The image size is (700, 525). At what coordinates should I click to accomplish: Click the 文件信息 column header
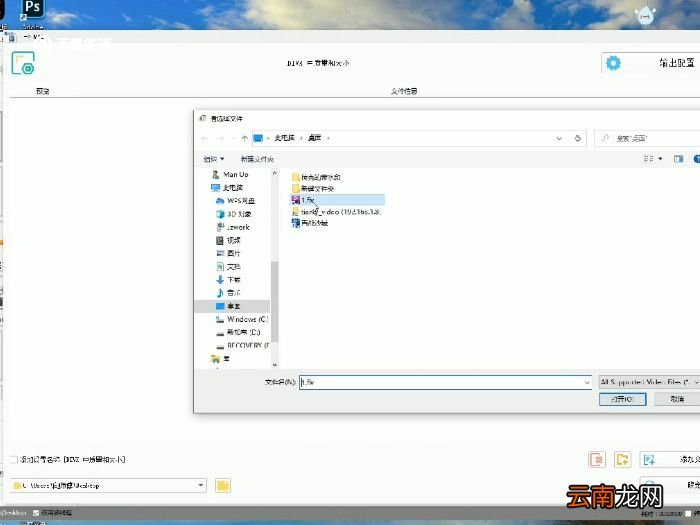click(404, 92)
